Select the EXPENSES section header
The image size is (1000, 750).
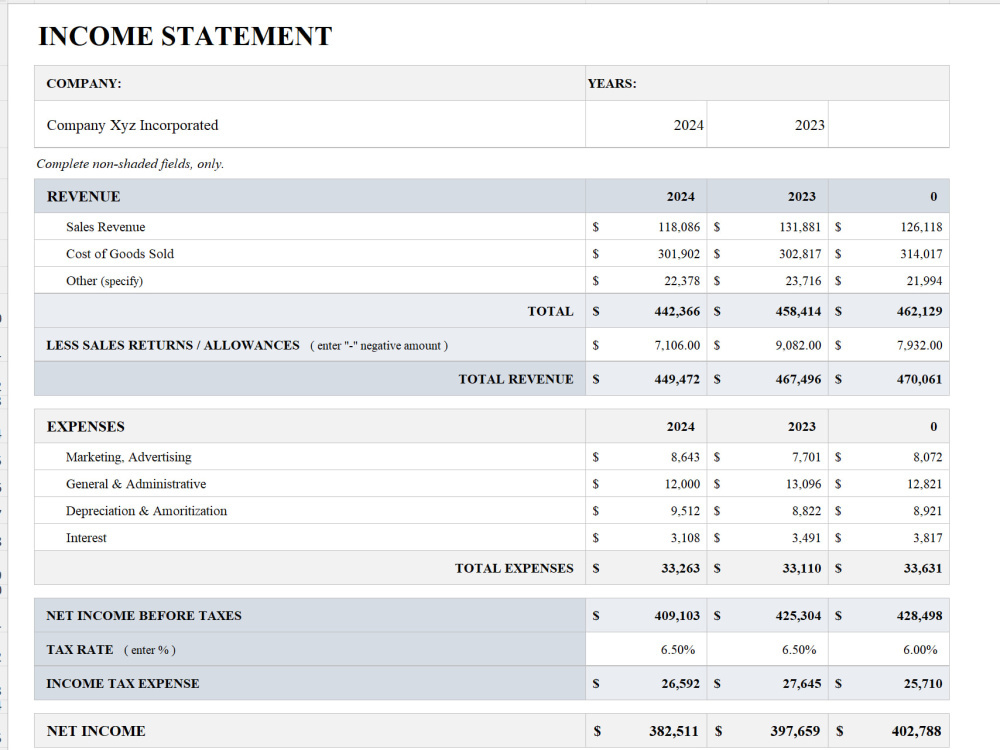coord(310,426)
